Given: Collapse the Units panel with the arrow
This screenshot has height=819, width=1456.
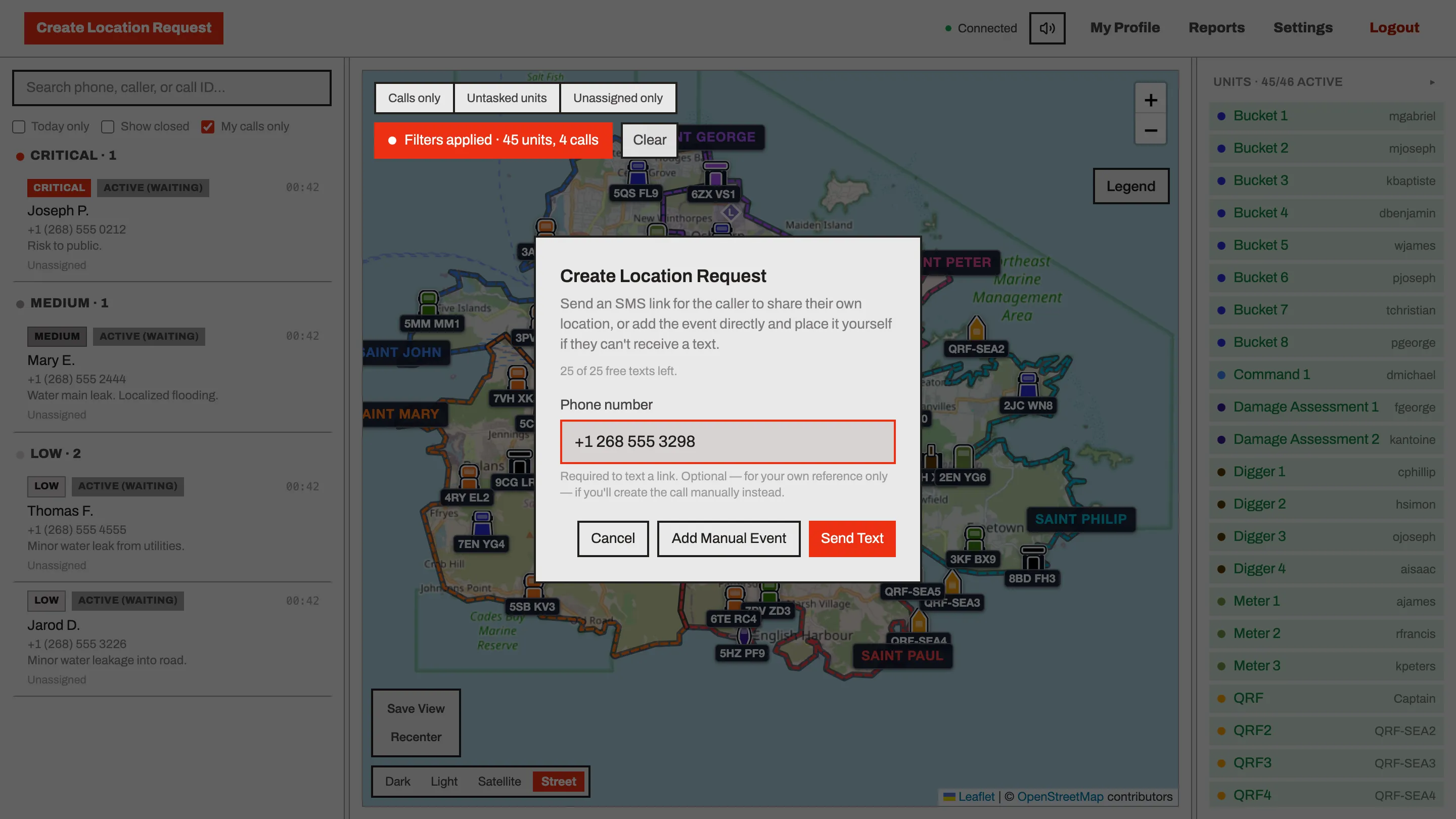Looking at the screenshot, I should [x=1432, y=82].
